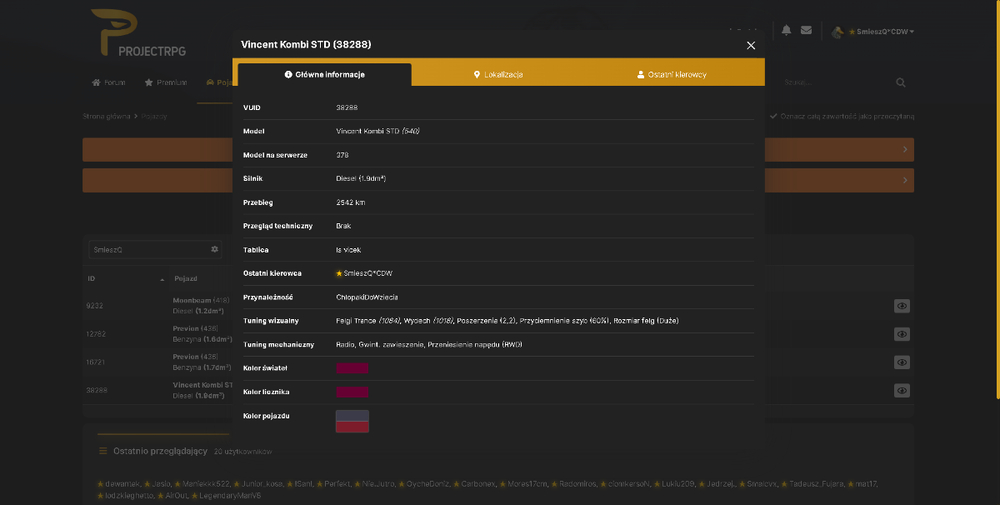The width and height of the screenshot is (1000, 505).
Task: Close the Vincent Kombi STD dialog
Action: coord(751,45)
